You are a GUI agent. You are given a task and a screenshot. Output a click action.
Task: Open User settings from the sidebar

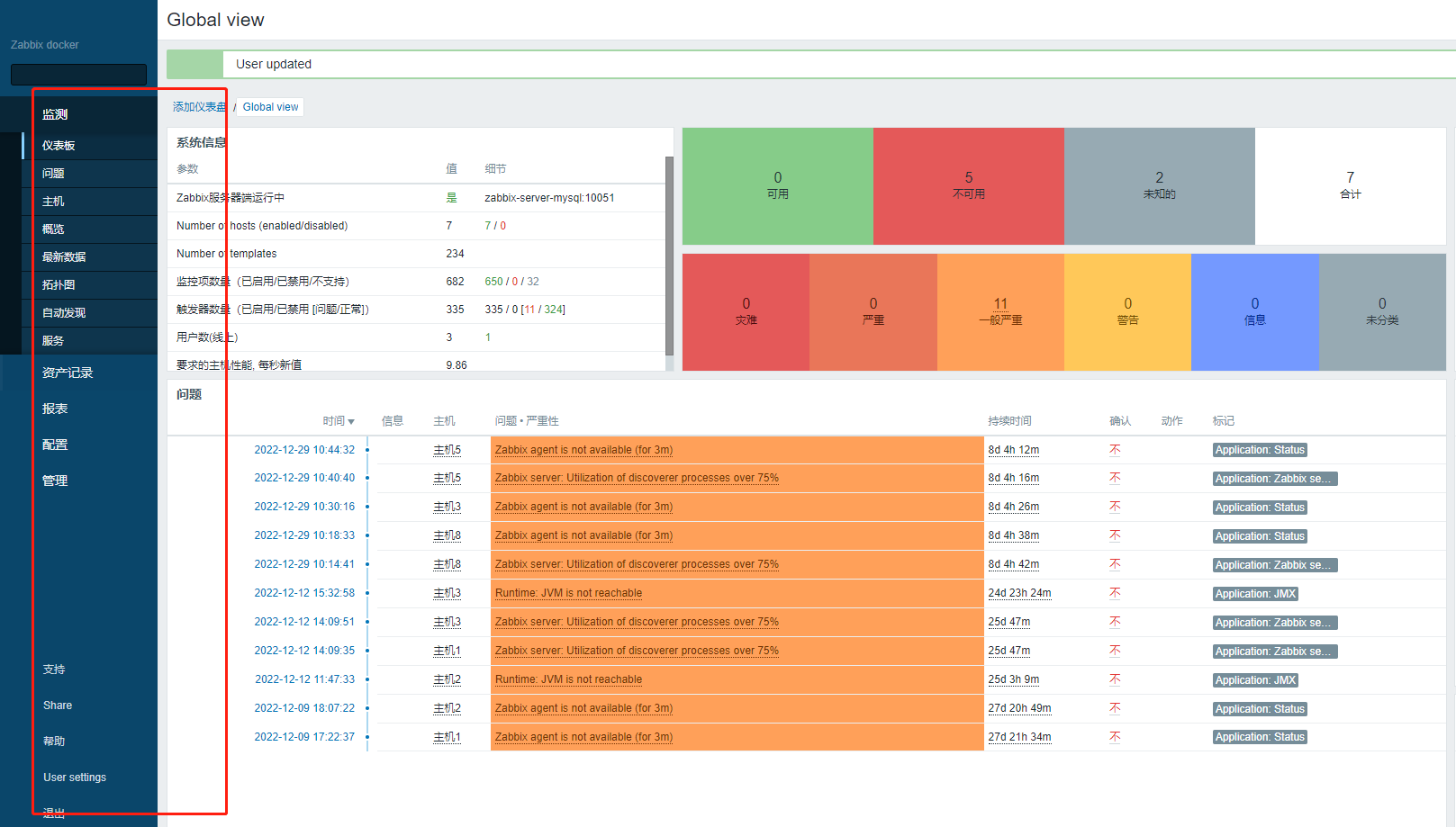(75, 777)
